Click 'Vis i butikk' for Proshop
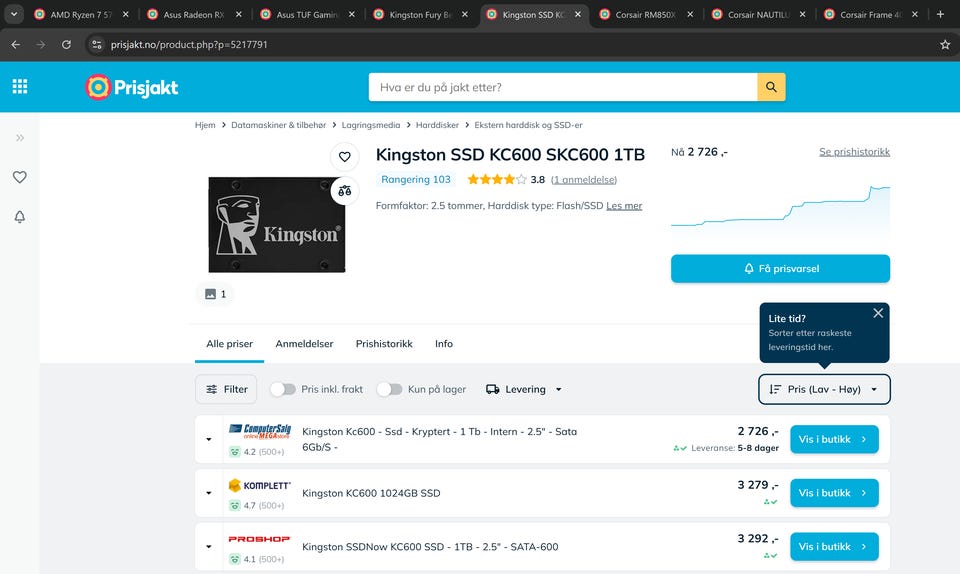Screen dimensions: 960x574 pos(834,546)
